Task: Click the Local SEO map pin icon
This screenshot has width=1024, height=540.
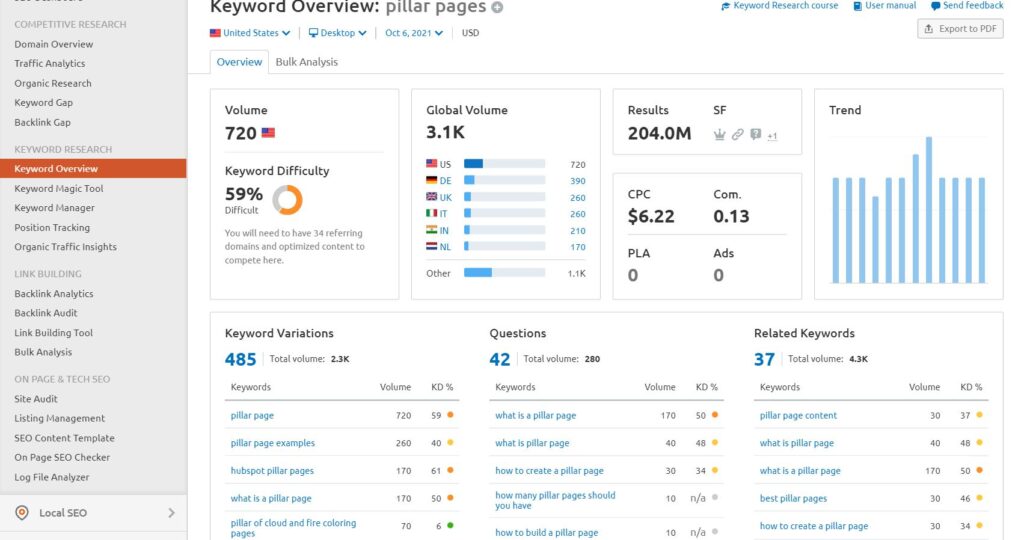Action: click(22, 513)
